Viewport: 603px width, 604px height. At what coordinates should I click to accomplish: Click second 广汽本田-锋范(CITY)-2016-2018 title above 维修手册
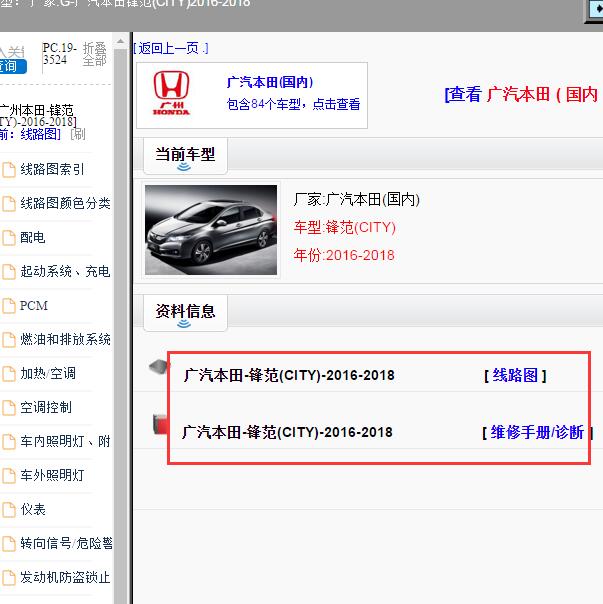tap(287, 432)
